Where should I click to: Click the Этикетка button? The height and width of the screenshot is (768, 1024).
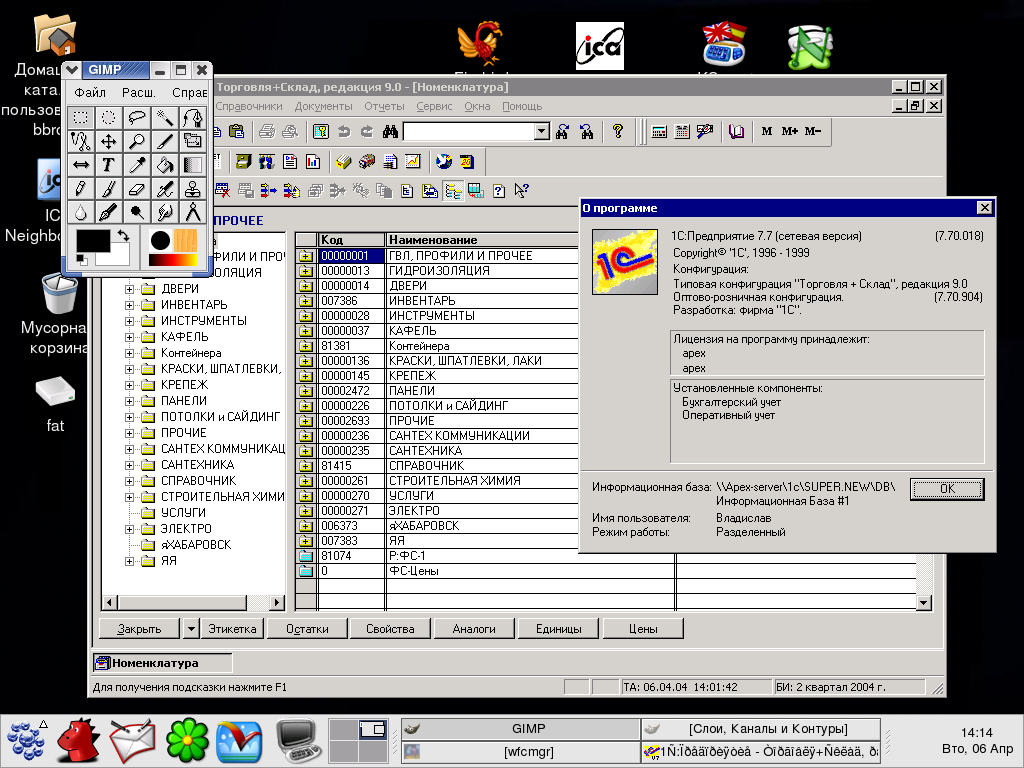[x=232, y=629]
